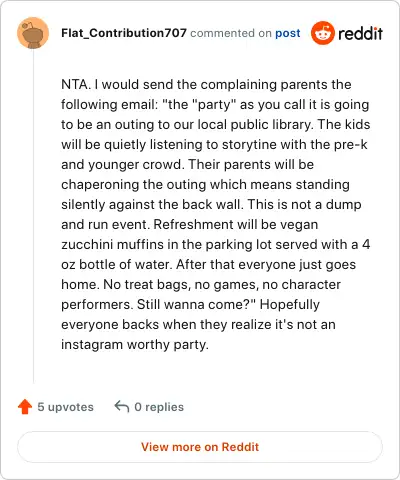Screen dimensions: 400x480
Task: Click the misspelled word "storytine"
Action: coord(249,144)
